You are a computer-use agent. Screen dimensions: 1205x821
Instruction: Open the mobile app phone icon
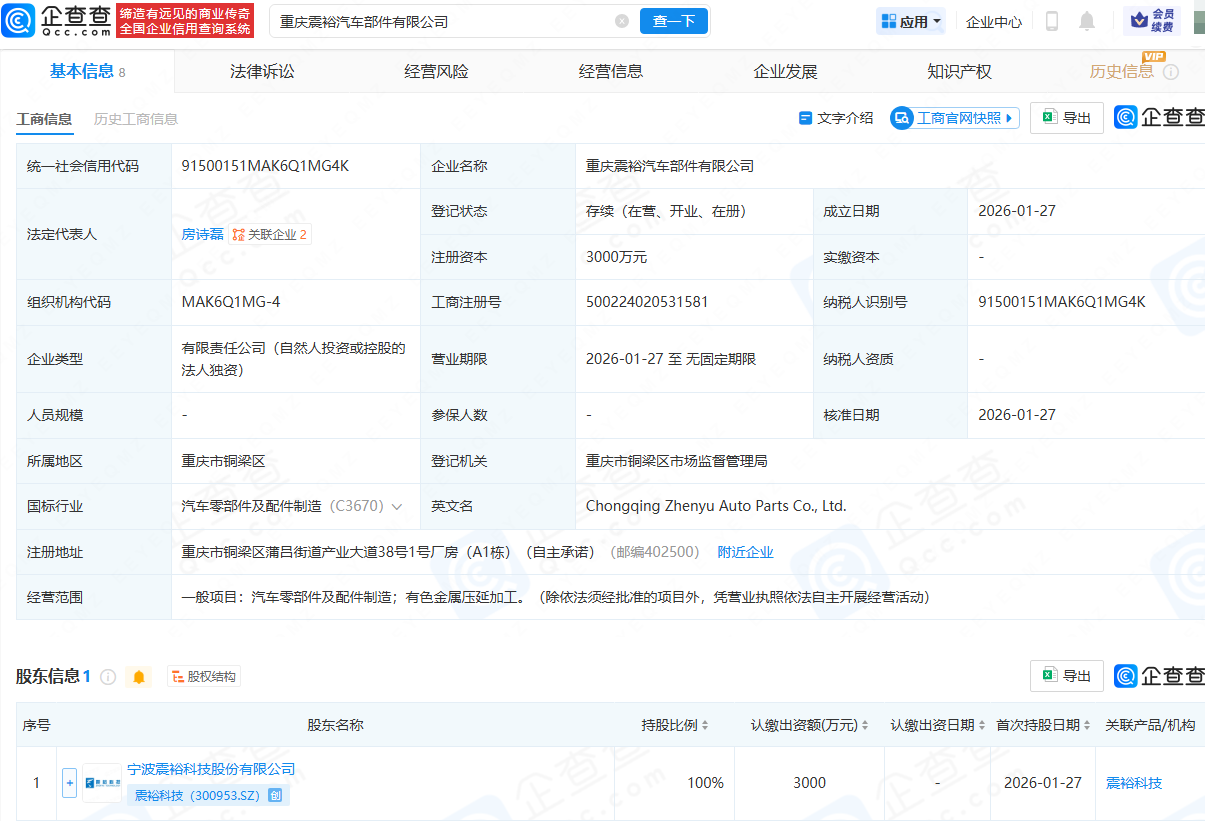(1051, 20)
